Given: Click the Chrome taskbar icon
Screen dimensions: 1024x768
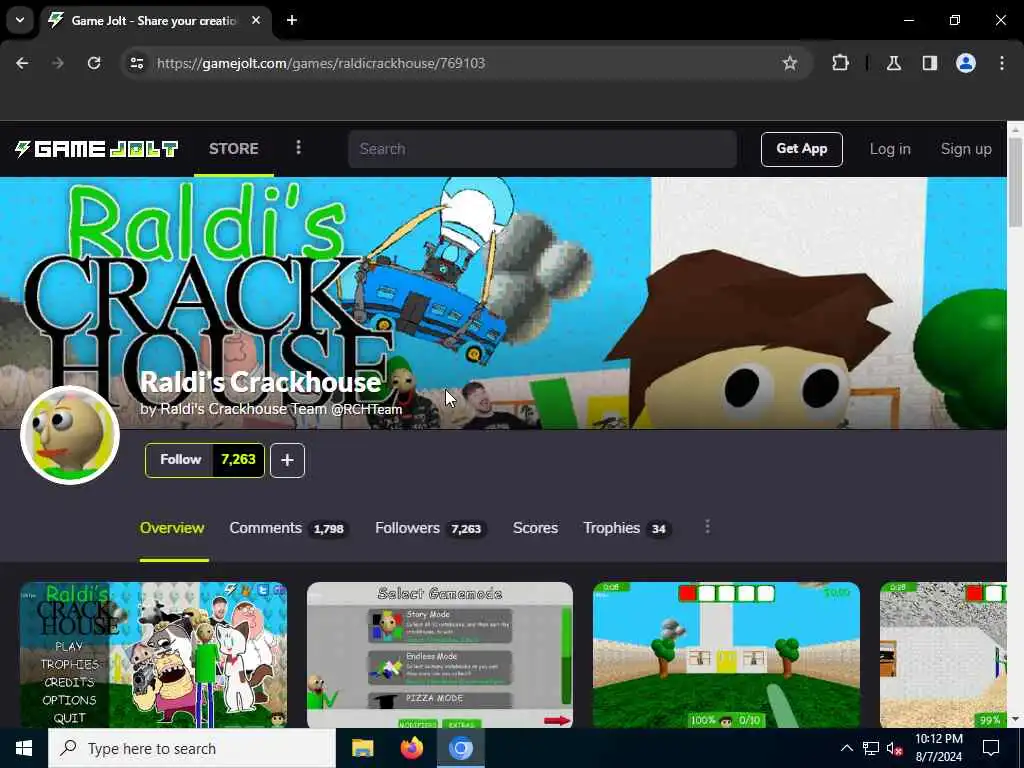Looking at the screenshot, I should (460, 748).
